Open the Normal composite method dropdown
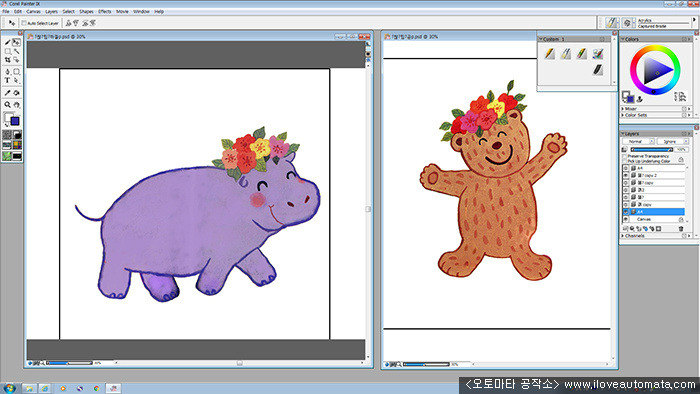The height and width of the screenshot is (394, 700). [x=638, y=141]
